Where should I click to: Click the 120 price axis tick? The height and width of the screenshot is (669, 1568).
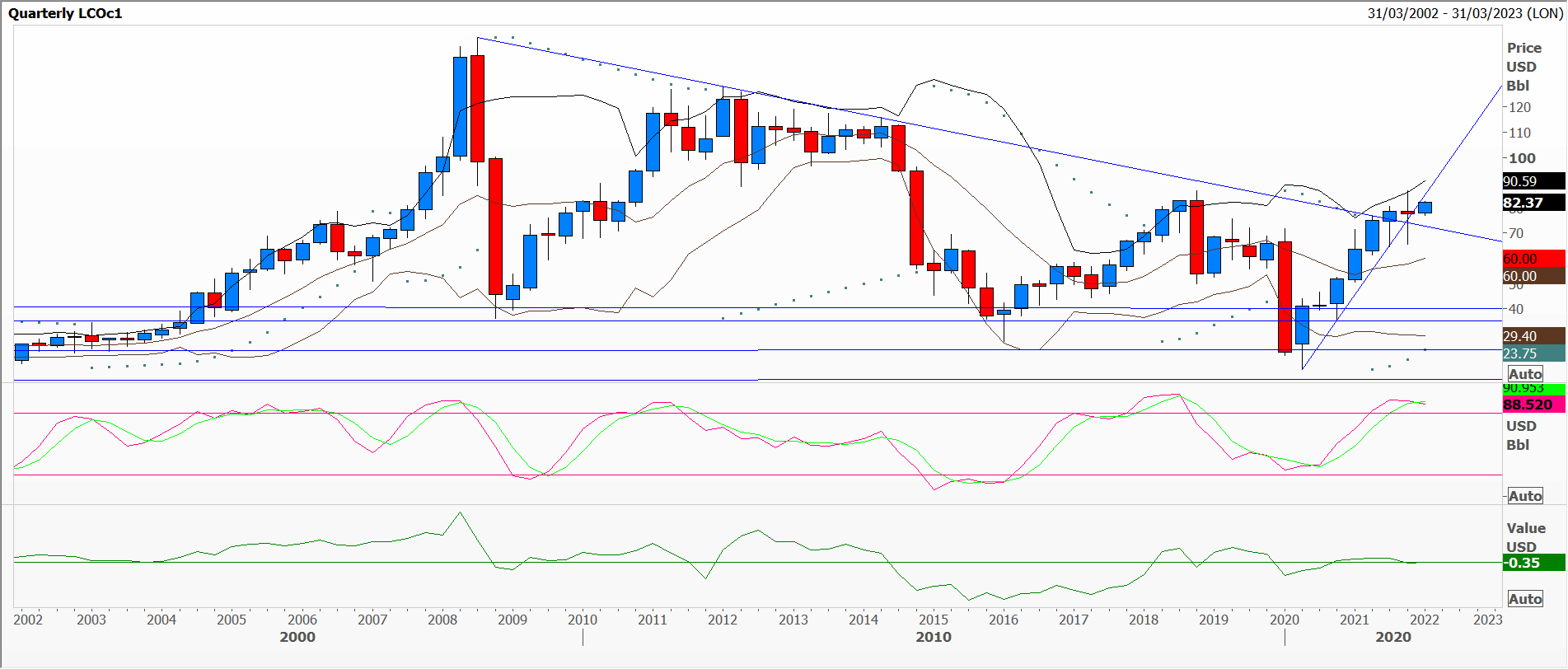1519,107
